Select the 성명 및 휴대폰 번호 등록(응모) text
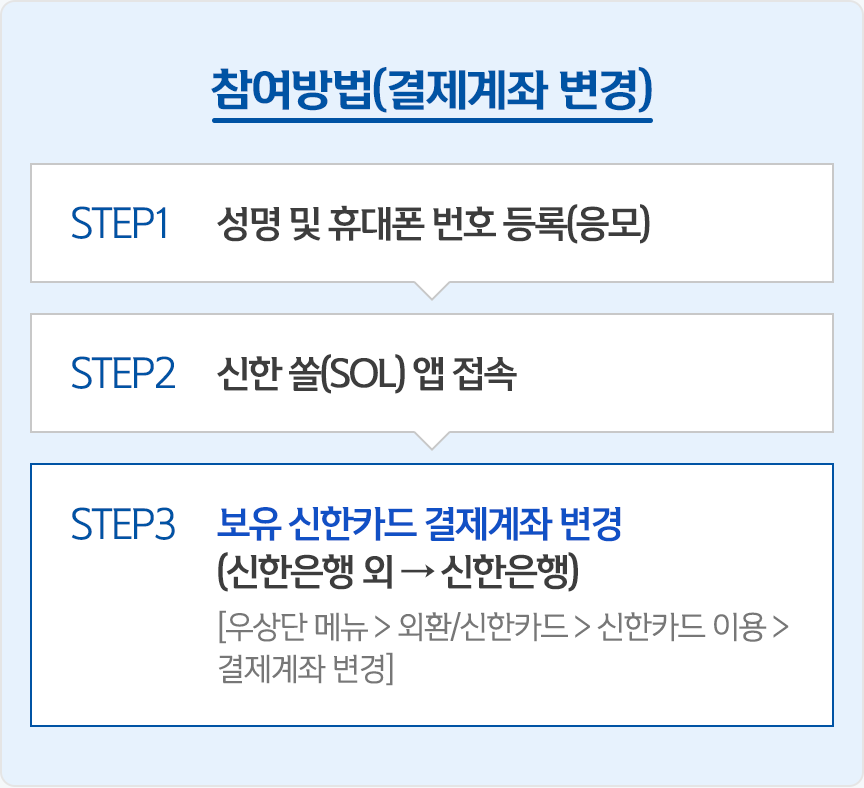 [434, 224]
